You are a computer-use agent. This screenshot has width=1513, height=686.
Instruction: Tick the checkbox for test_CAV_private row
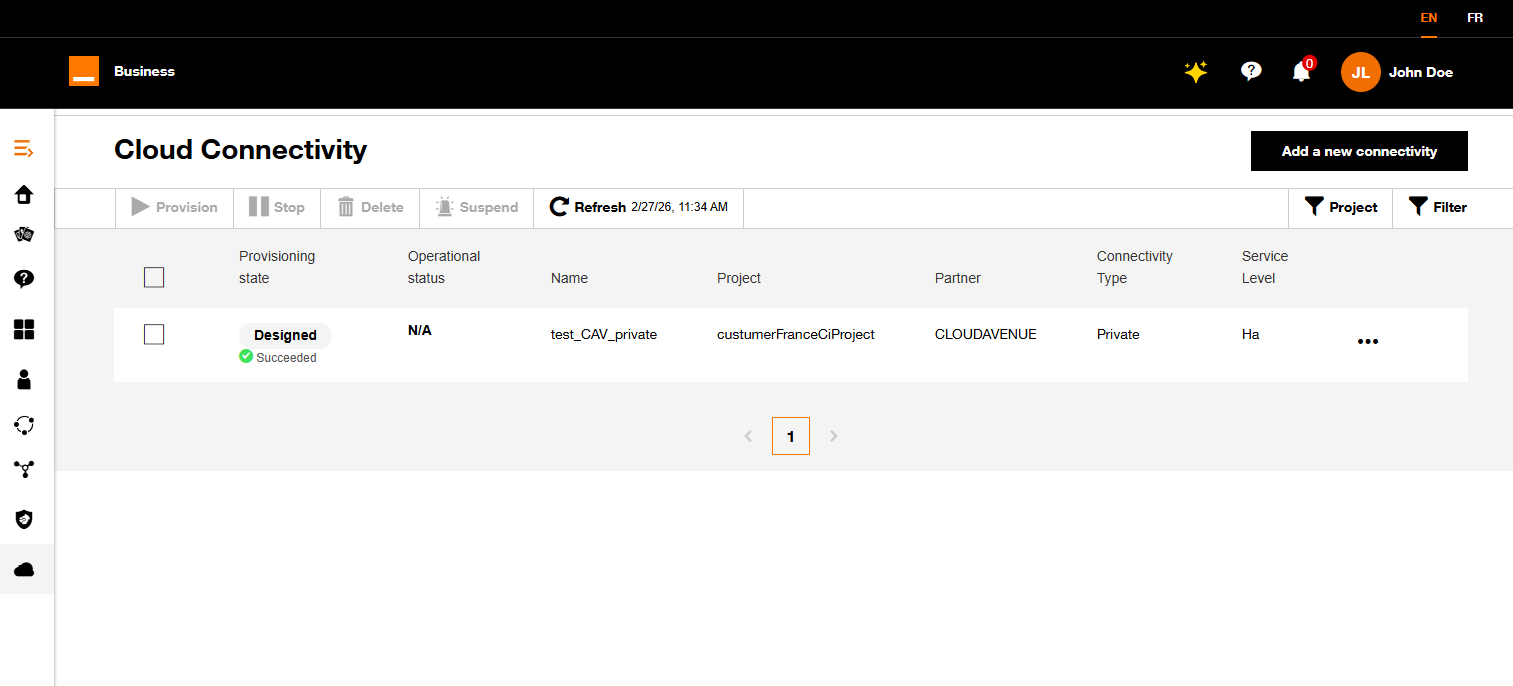point(154,334)
